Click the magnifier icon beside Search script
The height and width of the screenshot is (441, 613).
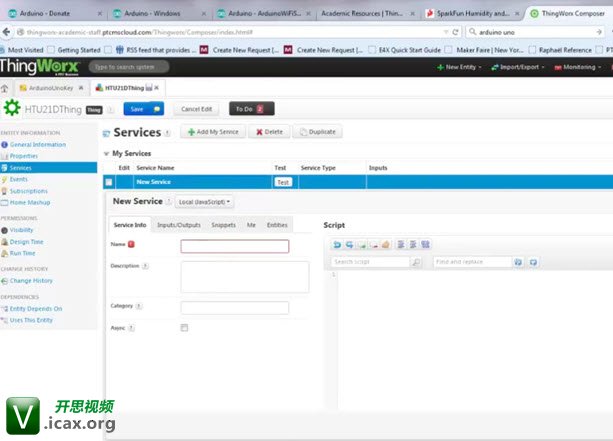pyautogui.click(x=417, y=262)
